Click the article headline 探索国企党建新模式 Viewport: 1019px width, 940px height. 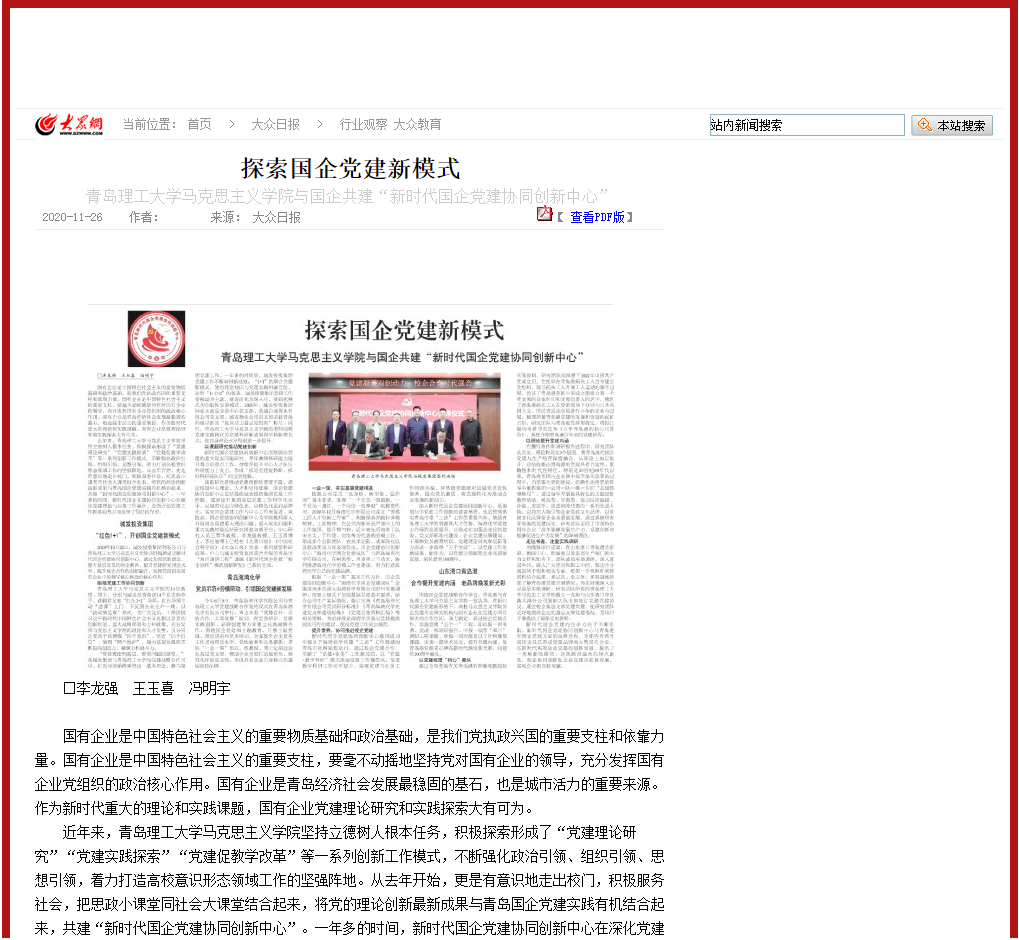350,168
